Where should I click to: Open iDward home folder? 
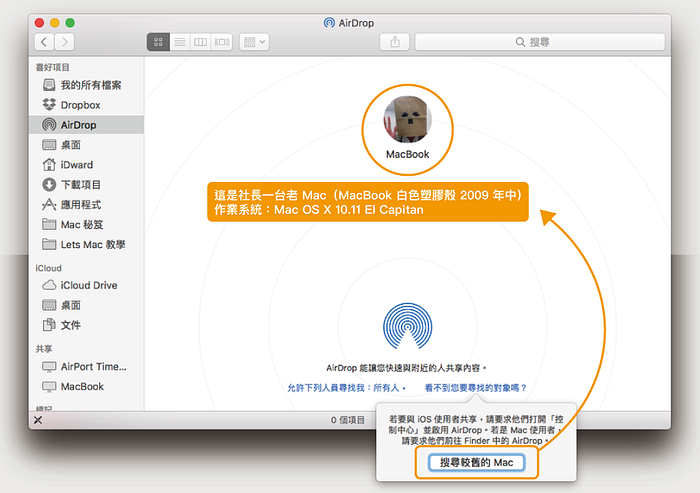76,165
